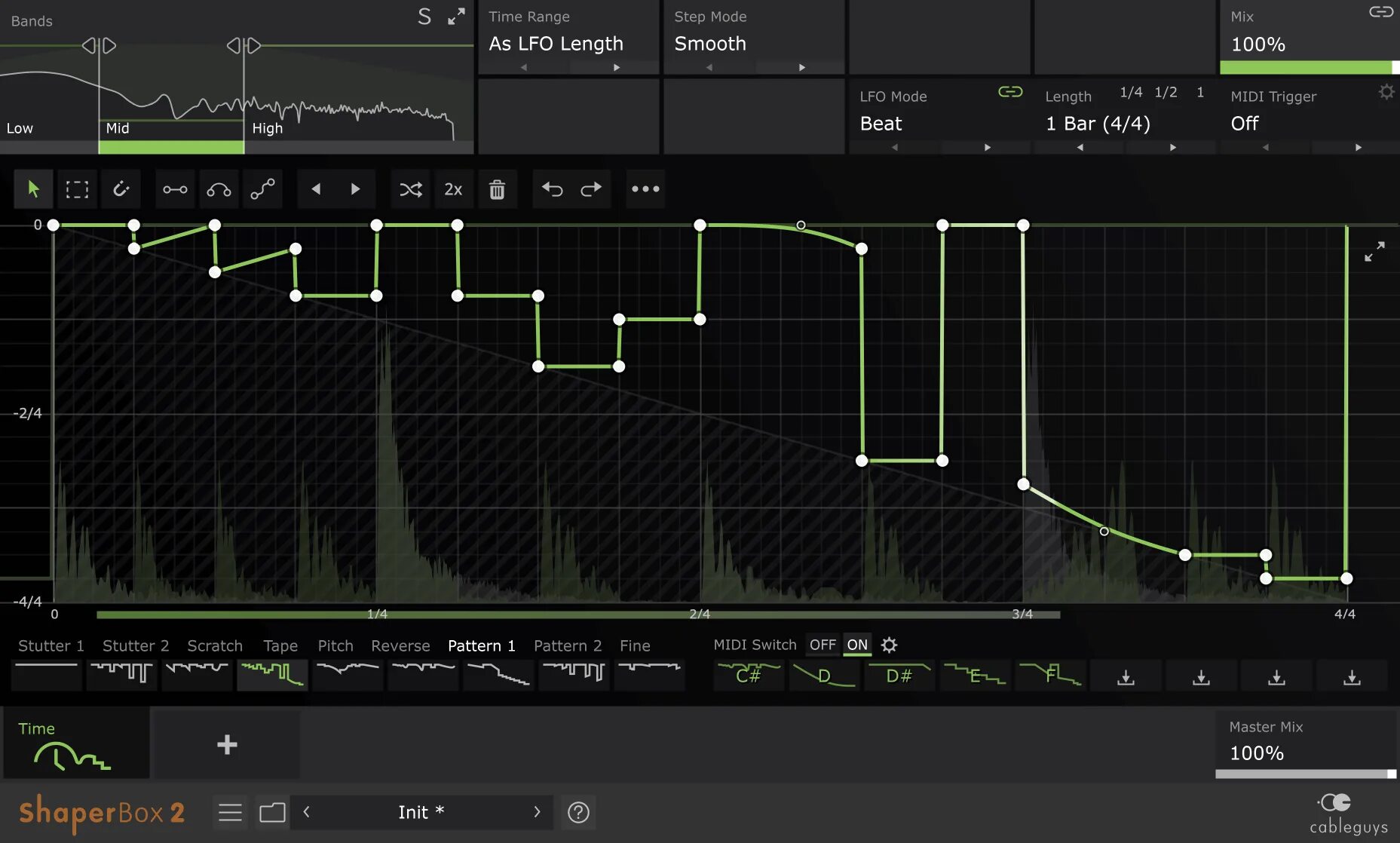
Task: Clear the wave with the trash icon
Action: tap(498, 189)
